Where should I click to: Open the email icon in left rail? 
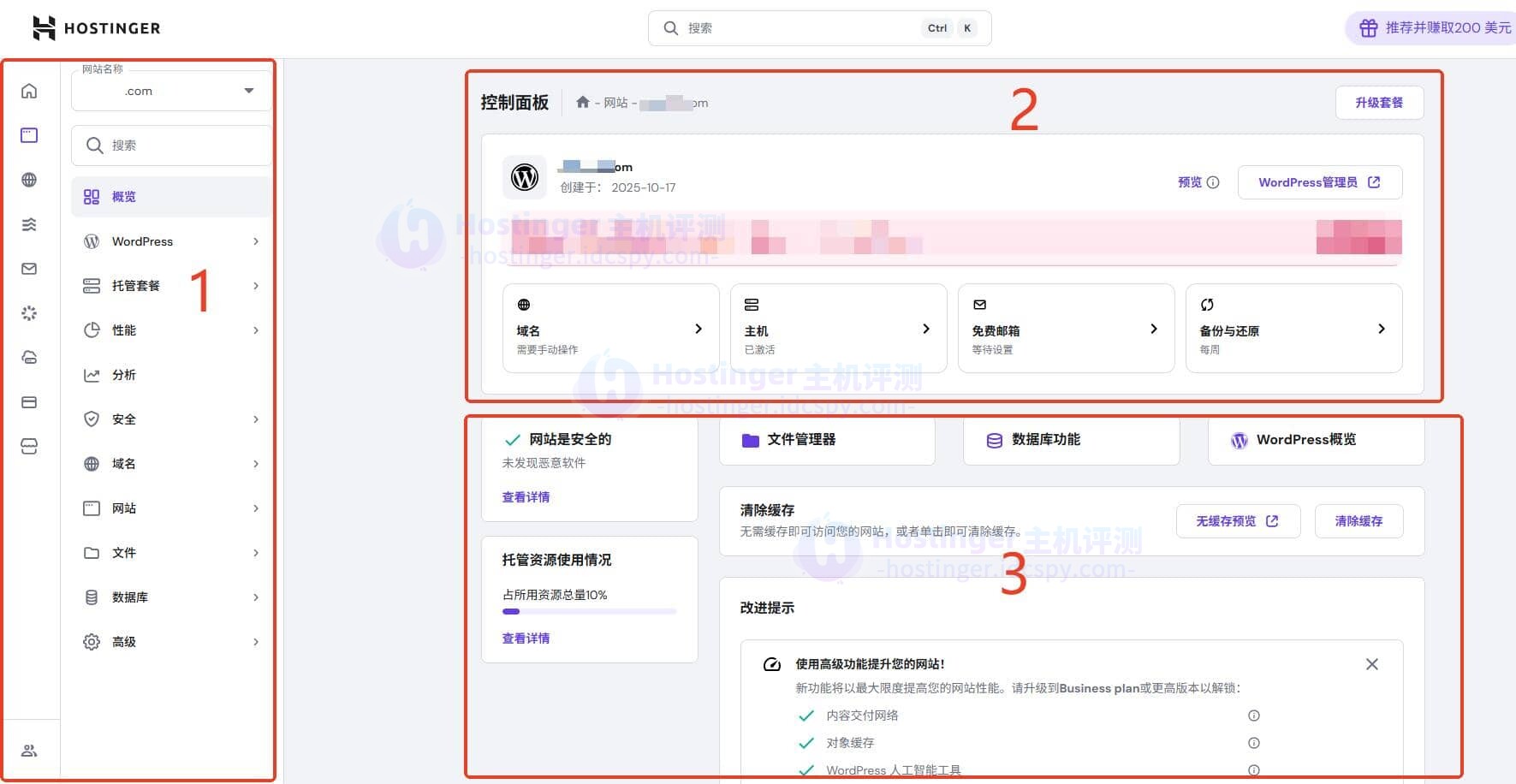[29, 269]
